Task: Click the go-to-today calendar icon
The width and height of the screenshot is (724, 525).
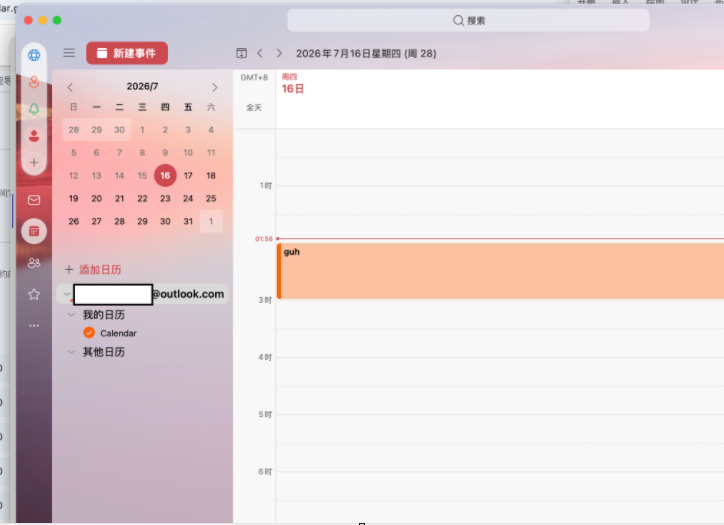Action: 241,53
